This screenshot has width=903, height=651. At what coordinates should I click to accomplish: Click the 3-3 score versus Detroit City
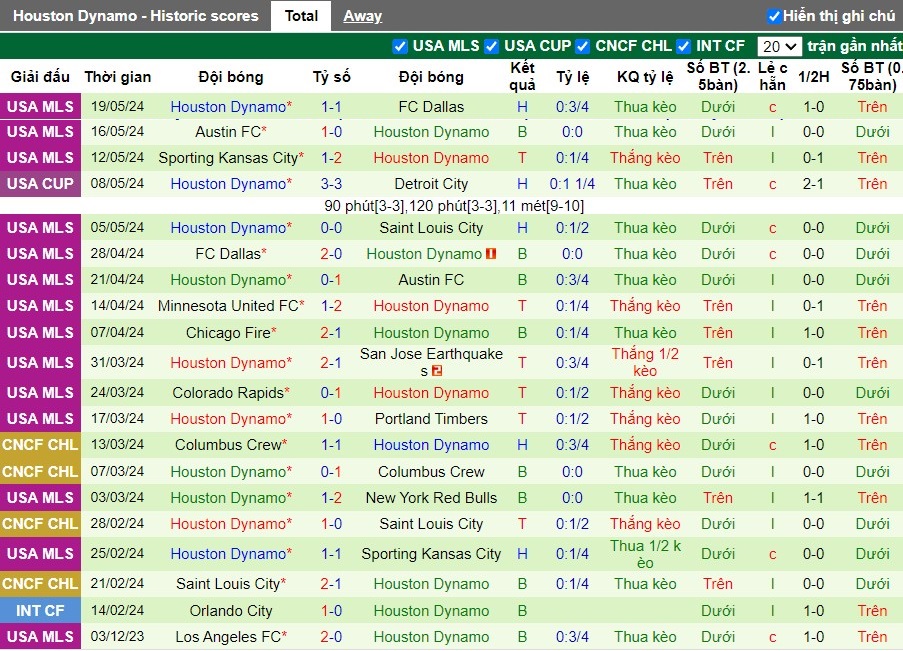331,184
